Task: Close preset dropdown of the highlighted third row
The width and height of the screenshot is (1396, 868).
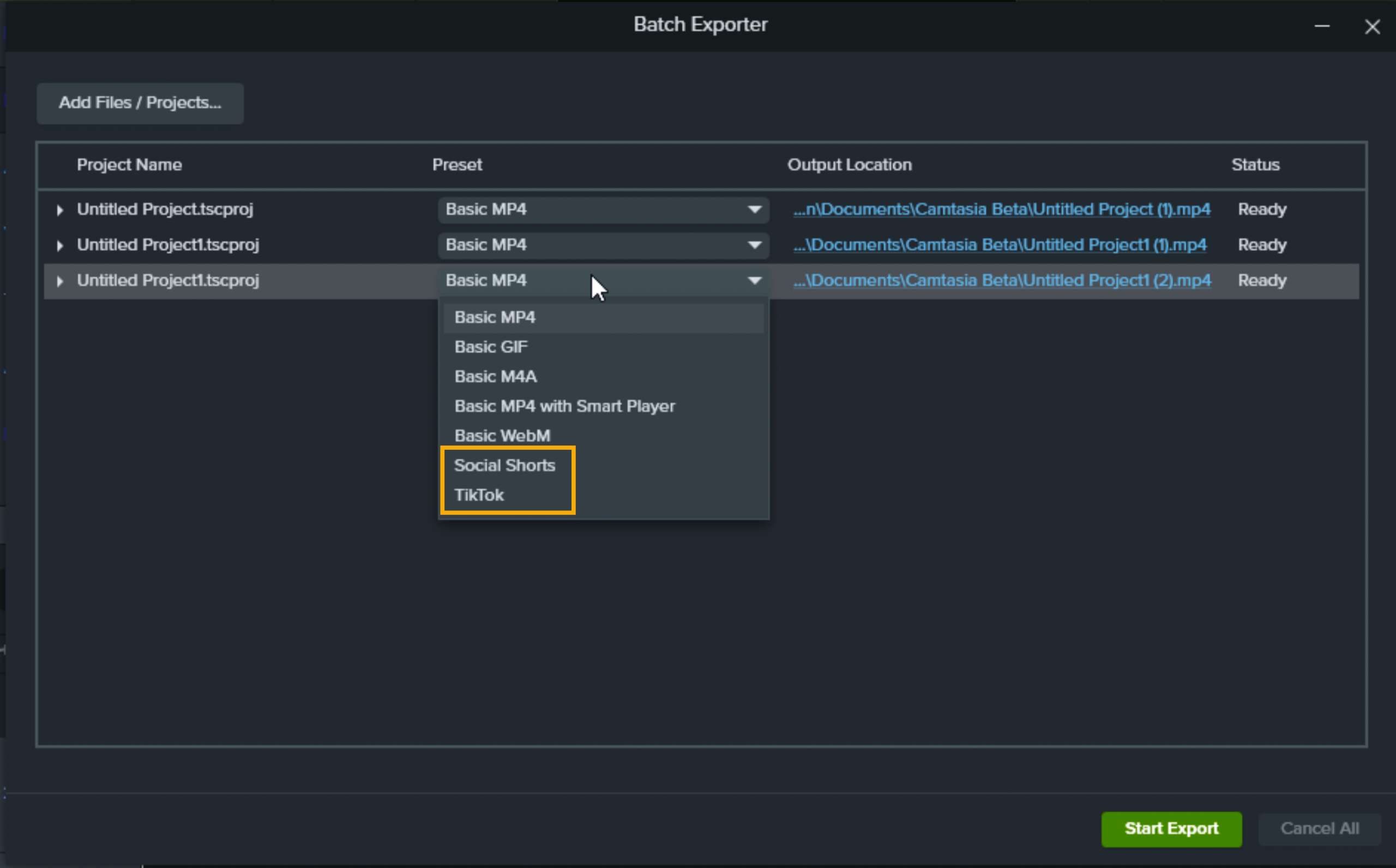Action: 603,281
